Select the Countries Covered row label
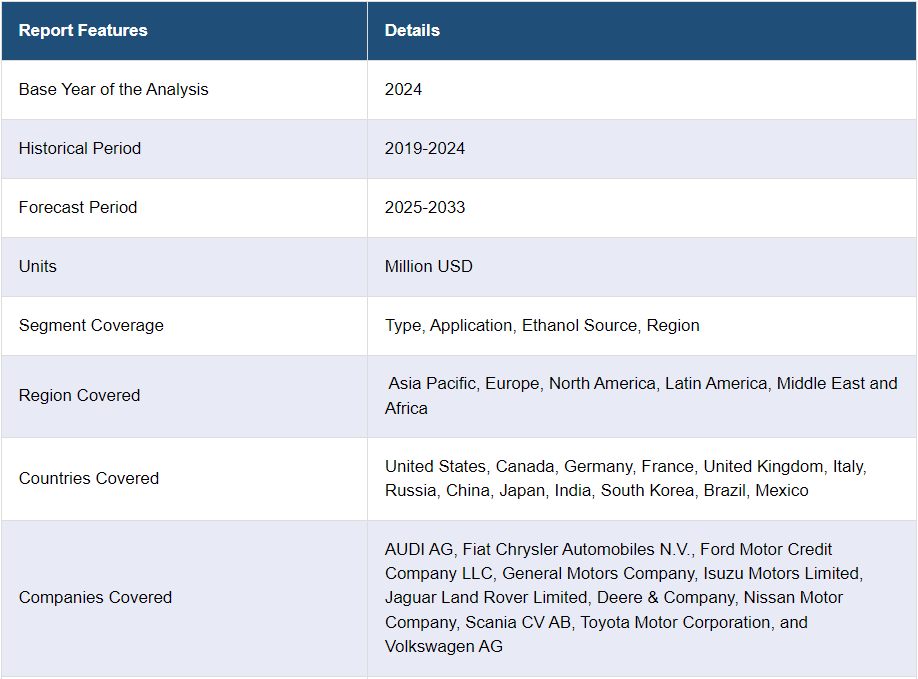The image size is (918, 679). pyautogui.click(x=89, y=478)
